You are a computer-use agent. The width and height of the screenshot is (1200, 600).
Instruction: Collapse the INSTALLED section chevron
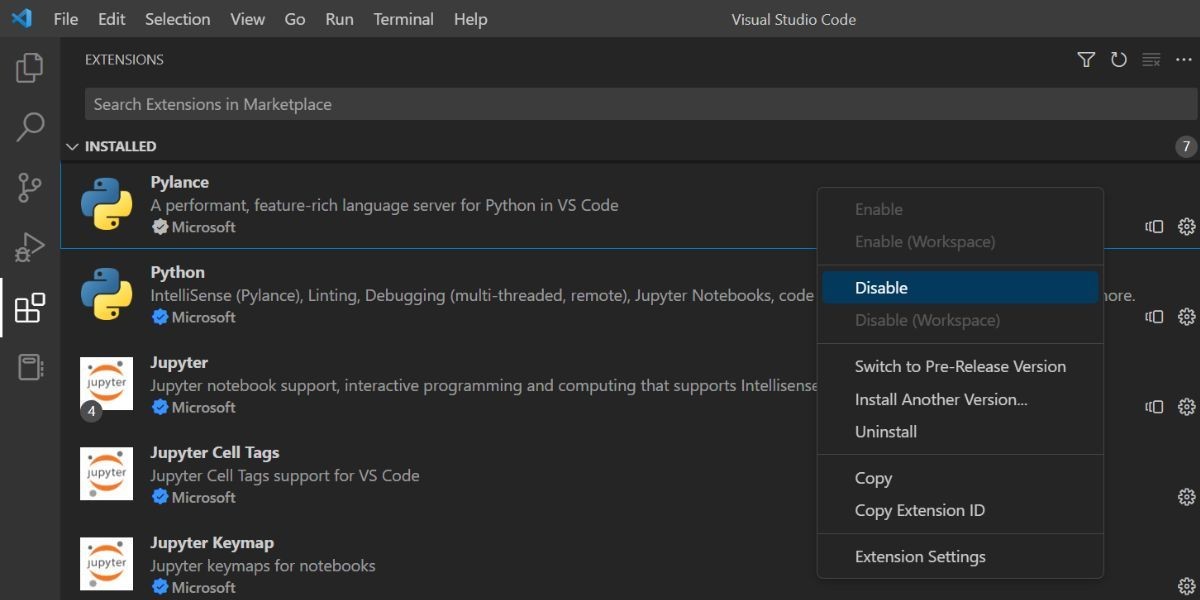[72, 146]
